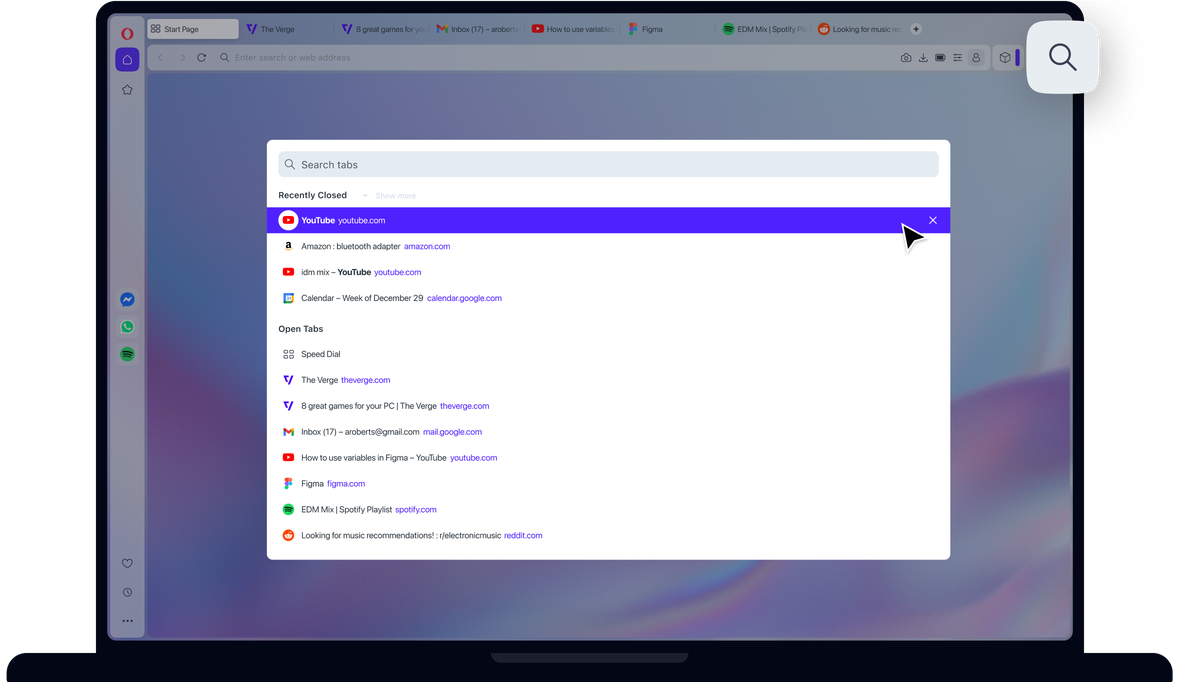The image size is (1180, 682).
Task: Expand Show more for Recently Closed
Action: click(x=395, y=196)
